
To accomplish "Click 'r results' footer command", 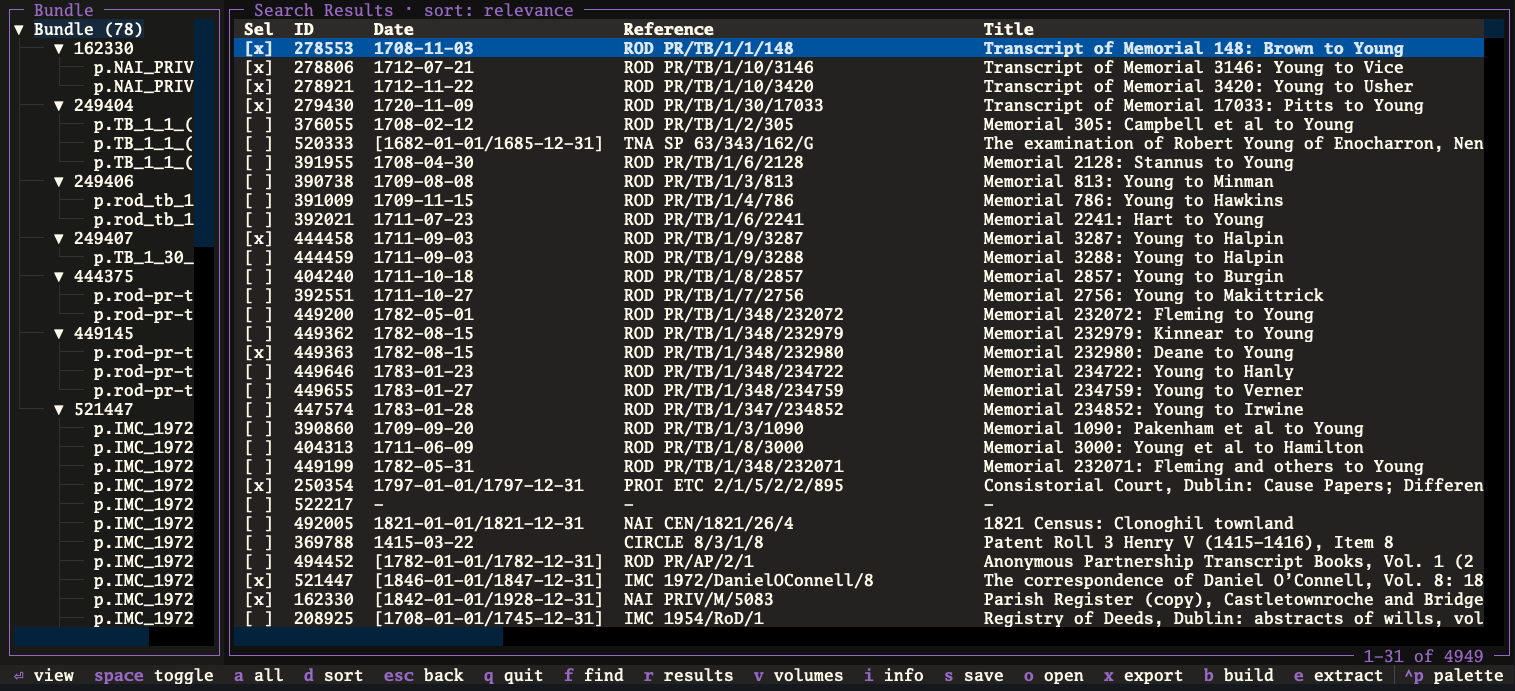I will click(689, 675).
